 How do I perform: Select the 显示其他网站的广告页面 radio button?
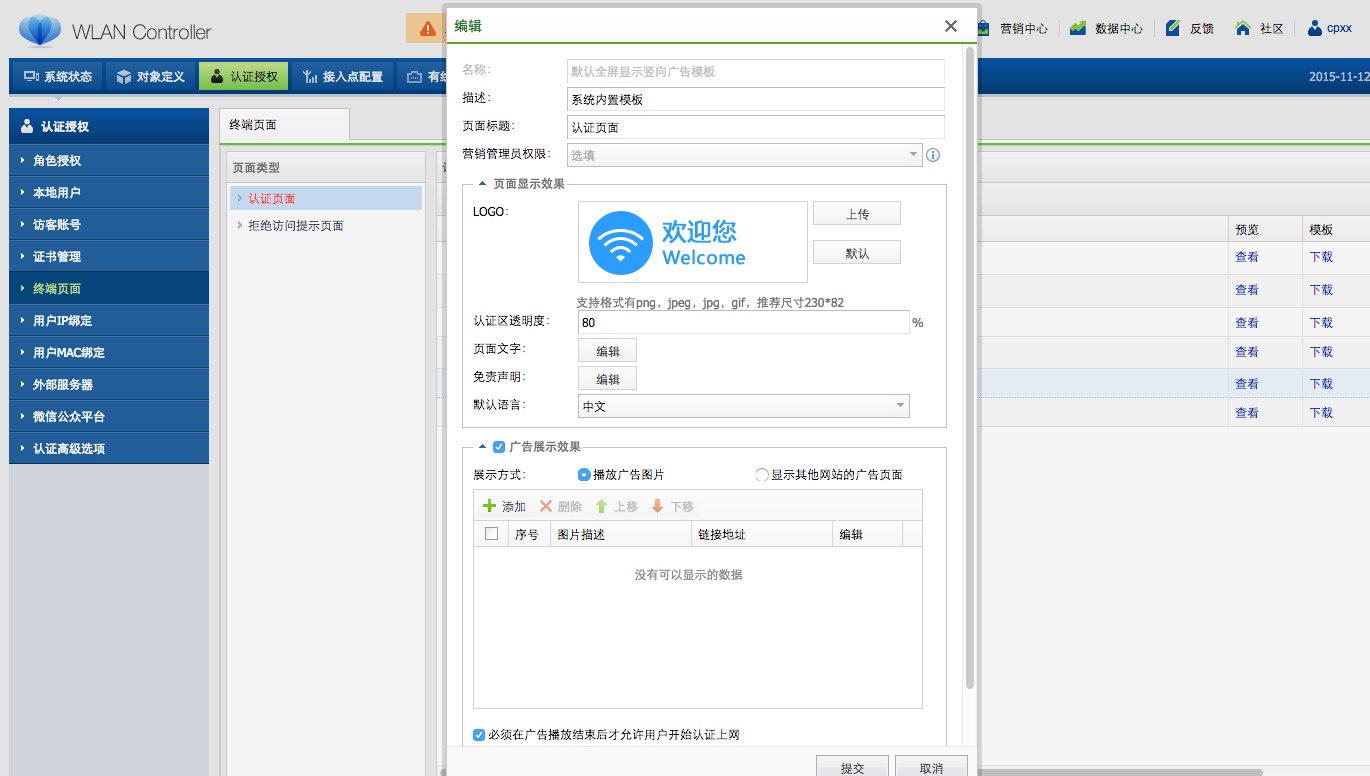click(x=762, y=475)
